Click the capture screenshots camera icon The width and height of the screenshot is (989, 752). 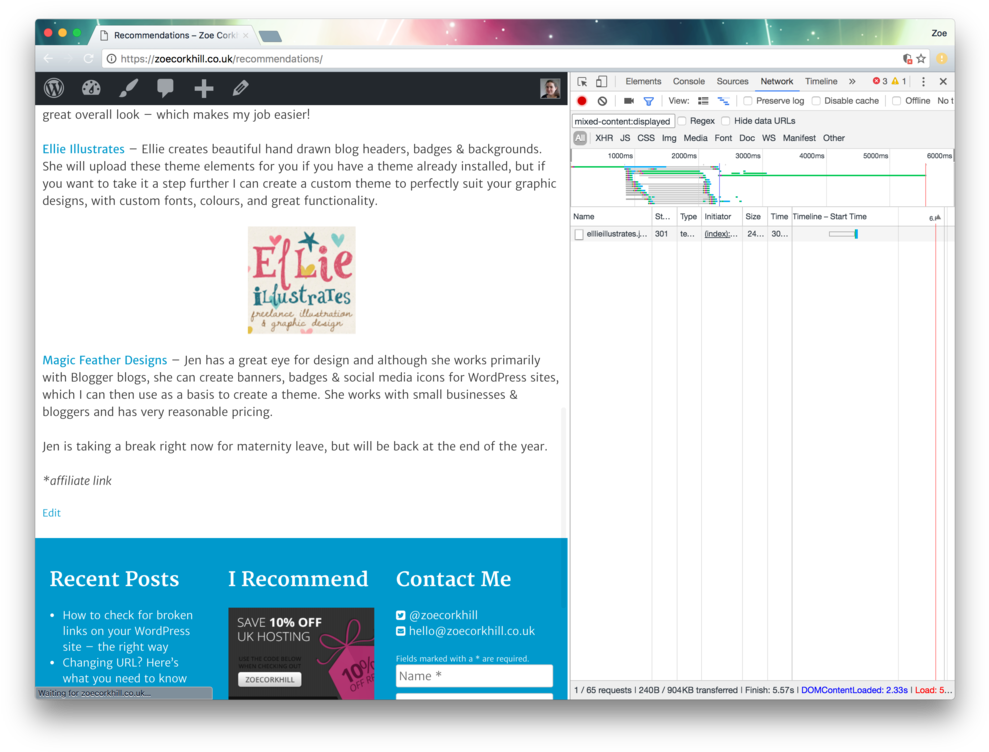[x=629, y=101]
